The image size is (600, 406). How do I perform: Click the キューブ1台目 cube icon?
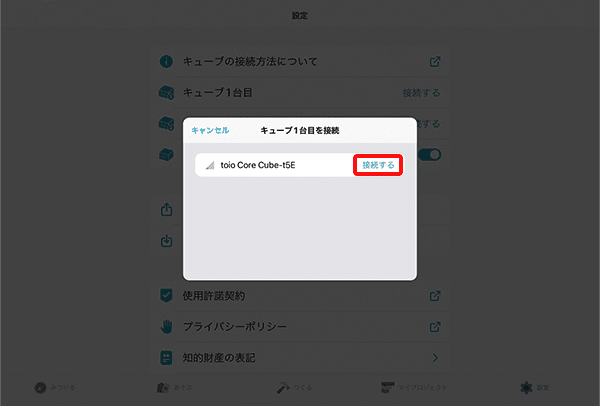click(166, 93)
